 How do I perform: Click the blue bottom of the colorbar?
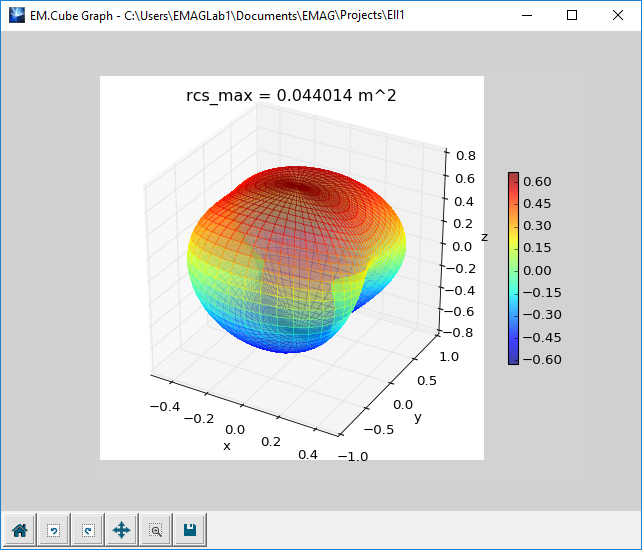pos(513,358)
